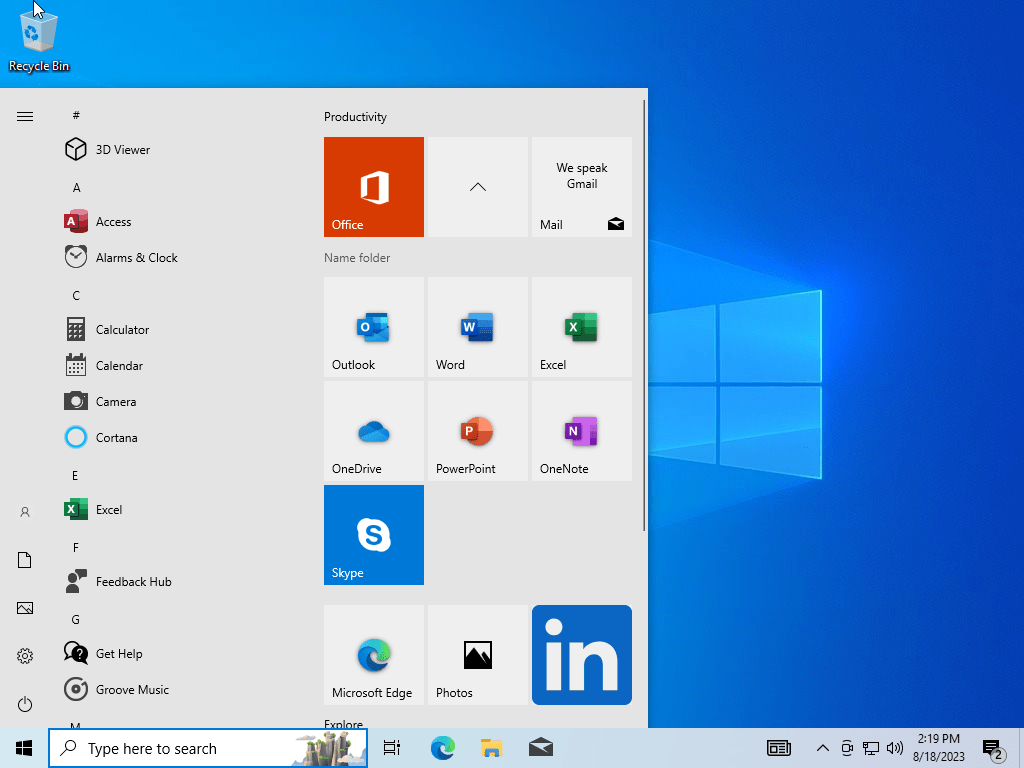Collapse the open tile folder
1024x768 pixels.
pyautogui.click(x=478, y=187)
